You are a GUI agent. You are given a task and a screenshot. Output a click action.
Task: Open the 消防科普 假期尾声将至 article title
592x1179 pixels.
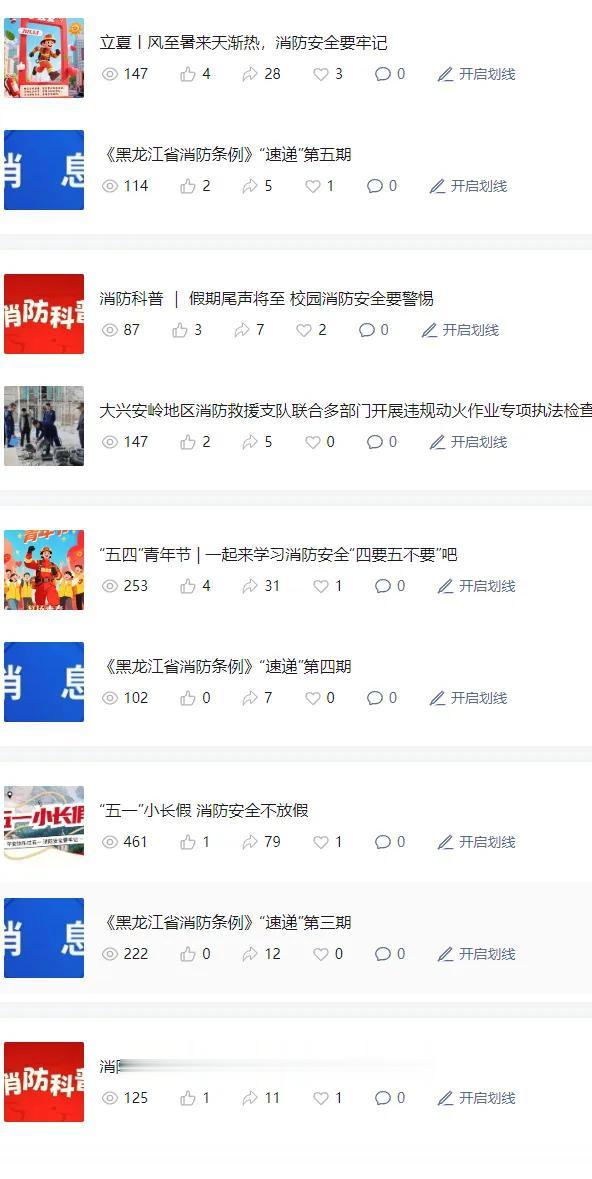pyautogui.click(x=266, y=299)
